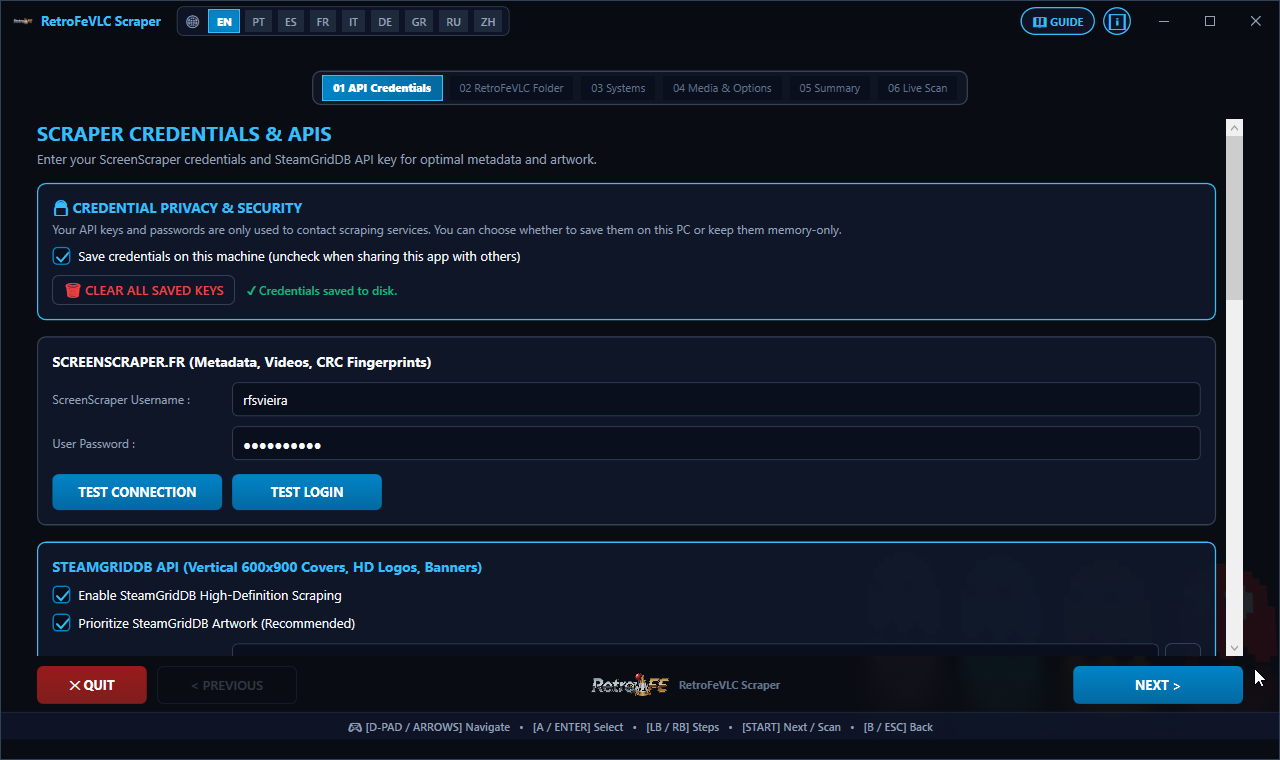Click the RetroFeVLC app icon in title bar
The image size is (1280, 760).
23,21
